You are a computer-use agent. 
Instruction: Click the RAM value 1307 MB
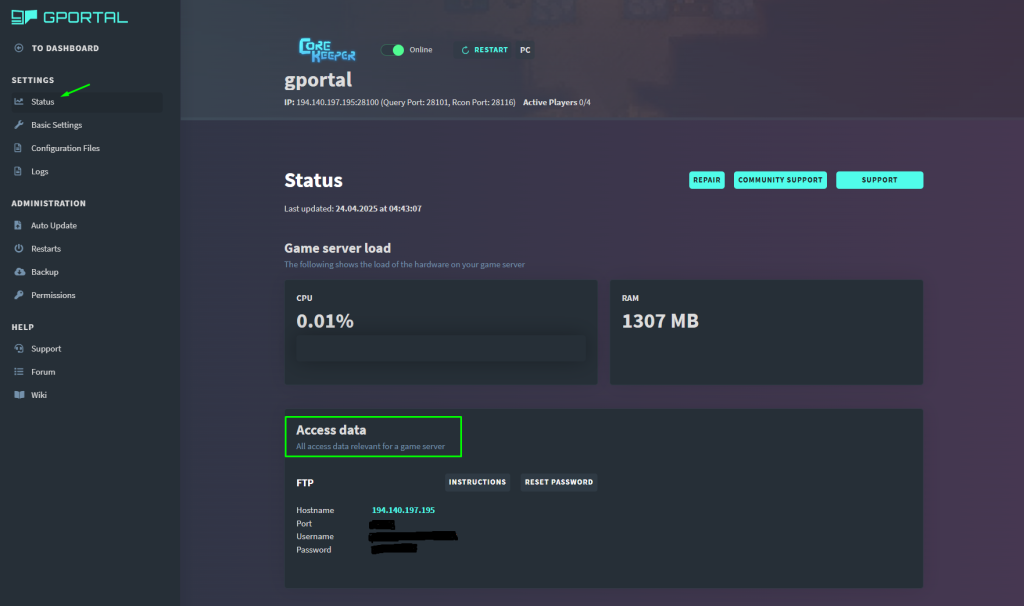(660, 321)
